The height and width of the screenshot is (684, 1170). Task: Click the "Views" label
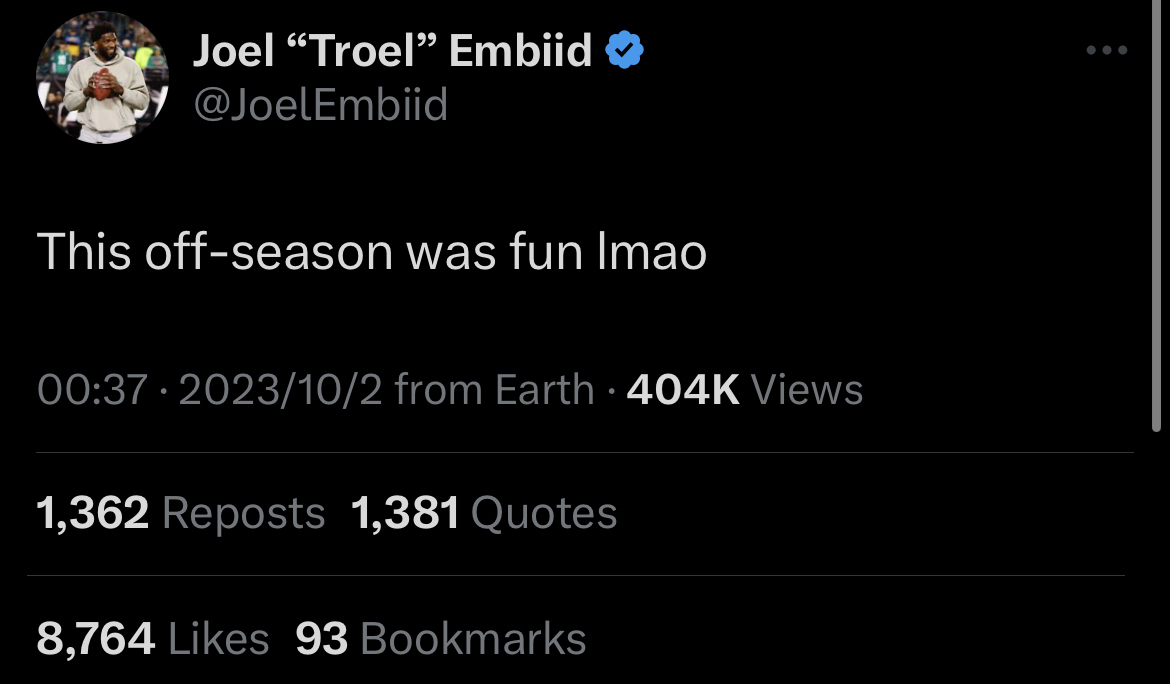806,389
